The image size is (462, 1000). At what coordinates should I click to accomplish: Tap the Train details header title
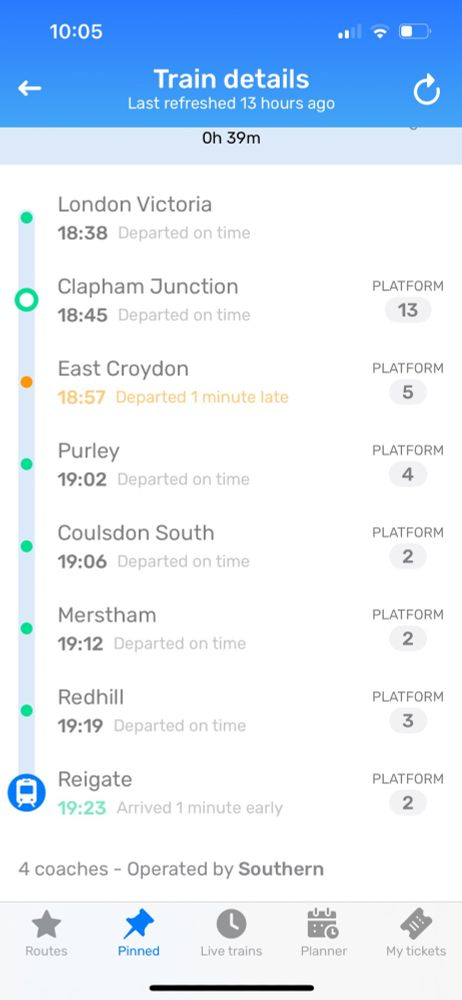[231, 79]
